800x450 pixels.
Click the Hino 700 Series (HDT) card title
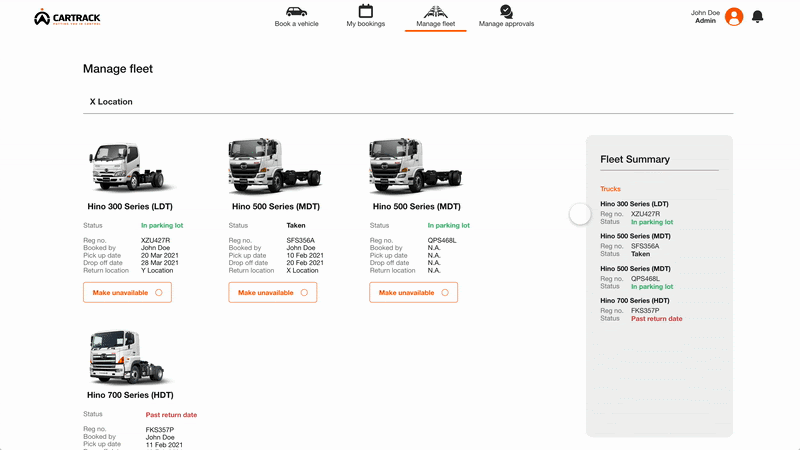[x=130, y=395]
